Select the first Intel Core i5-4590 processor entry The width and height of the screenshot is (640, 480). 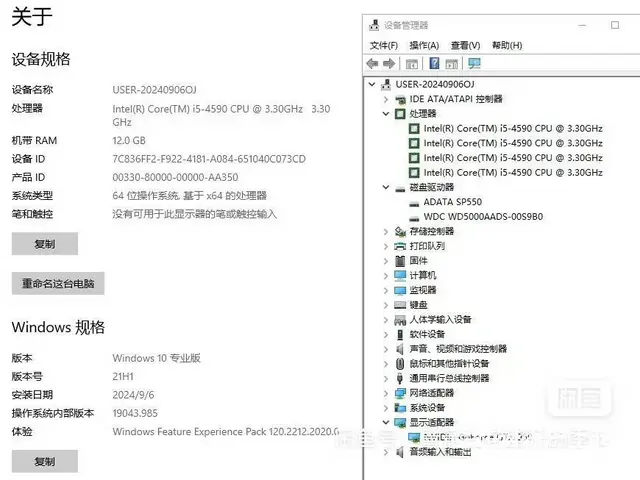pos(513,129)
